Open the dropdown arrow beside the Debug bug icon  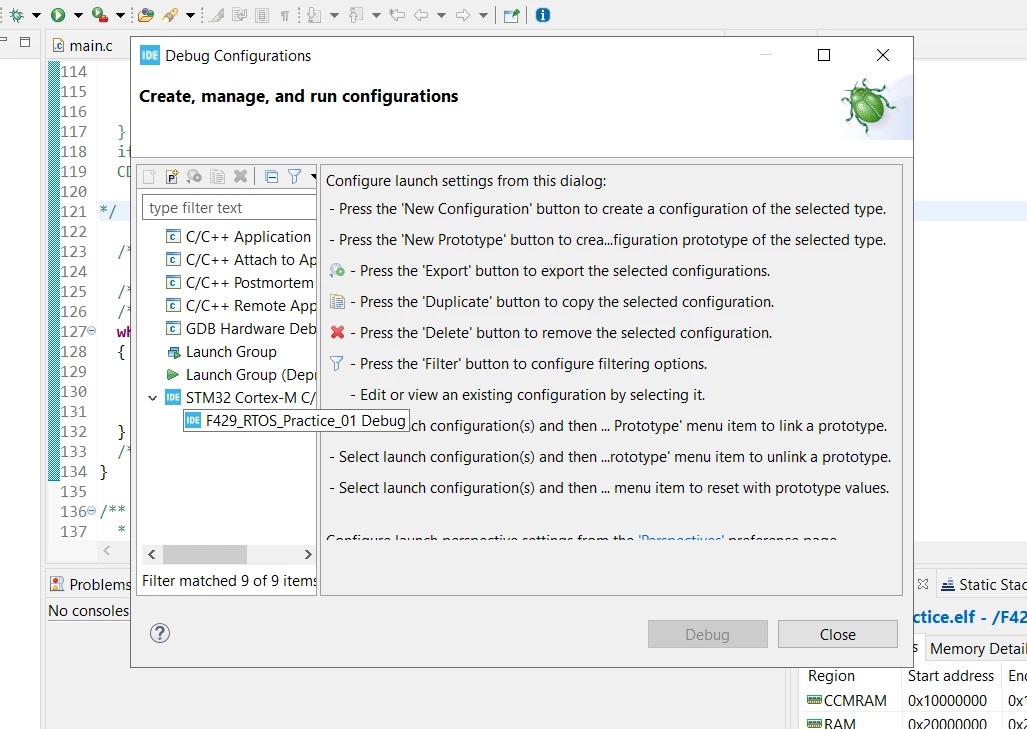(x=36, y=15)
